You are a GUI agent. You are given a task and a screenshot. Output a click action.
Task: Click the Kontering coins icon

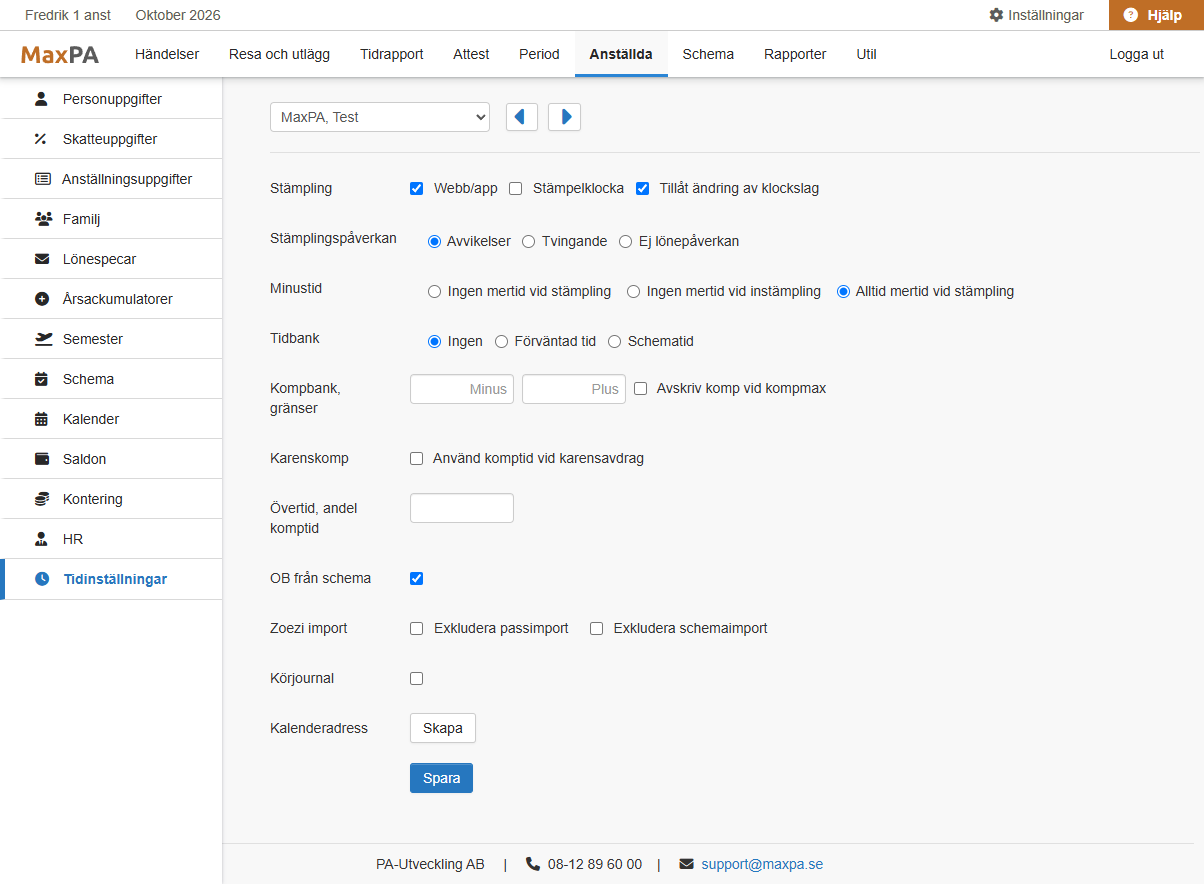(41, 499)
